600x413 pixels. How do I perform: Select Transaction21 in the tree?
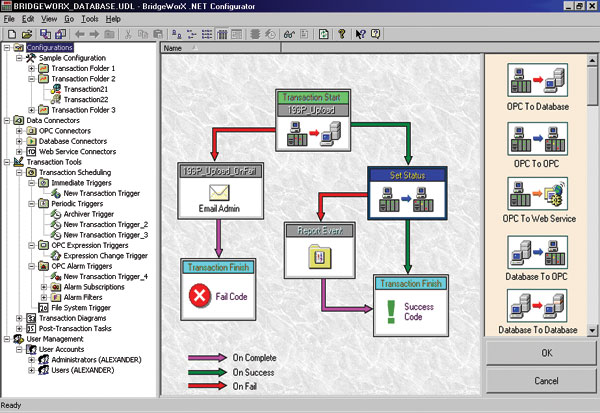click(x=86, y=89)
